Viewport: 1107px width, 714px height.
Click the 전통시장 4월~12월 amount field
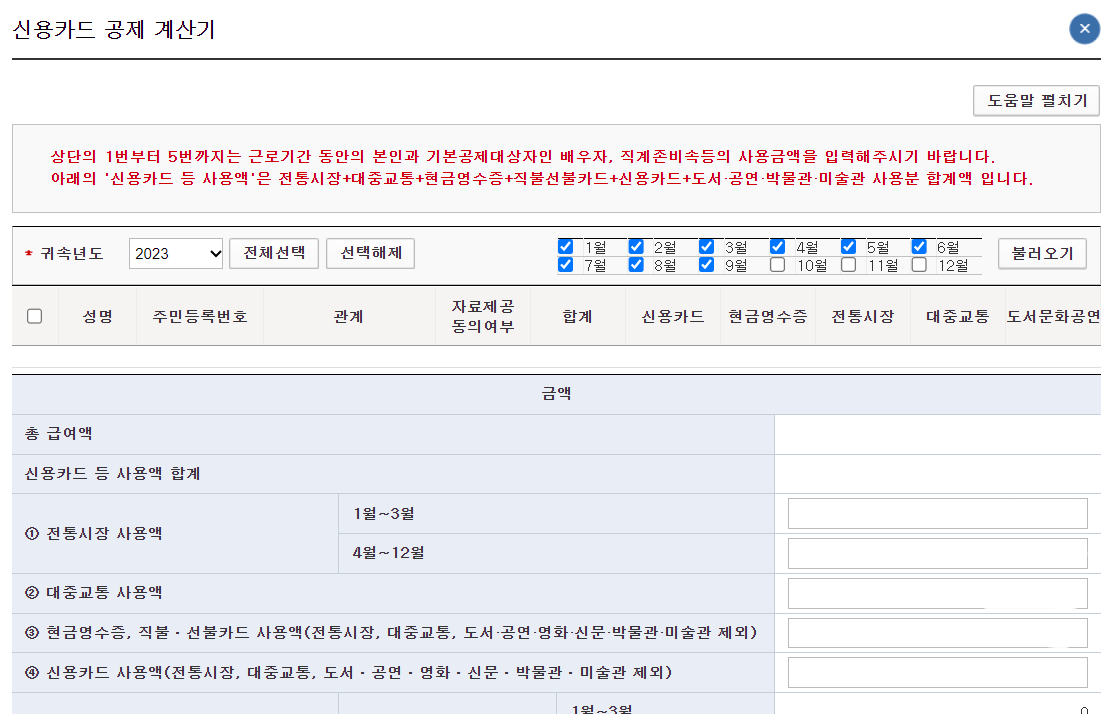(x=937, y=552)
